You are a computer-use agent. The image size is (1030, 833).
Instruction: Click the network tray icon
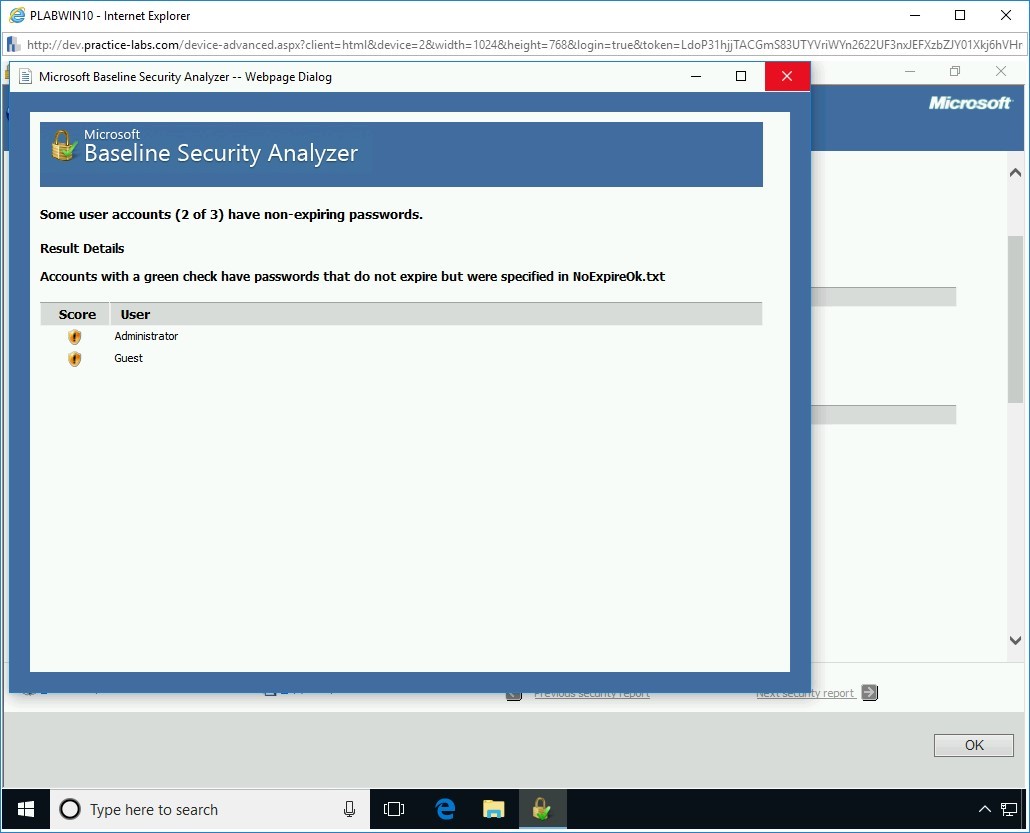coord(1009,809)
